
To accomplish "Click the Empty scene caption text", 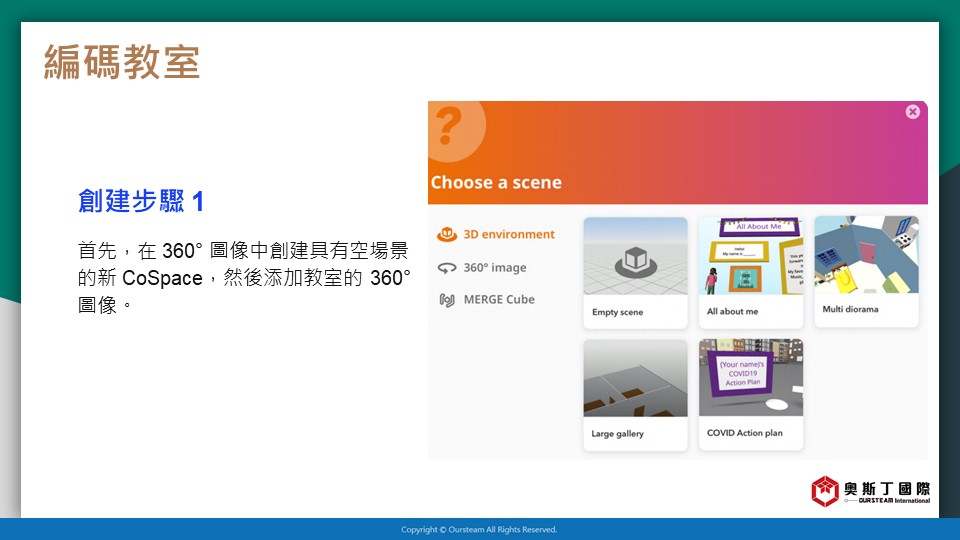I will (618, 312).
